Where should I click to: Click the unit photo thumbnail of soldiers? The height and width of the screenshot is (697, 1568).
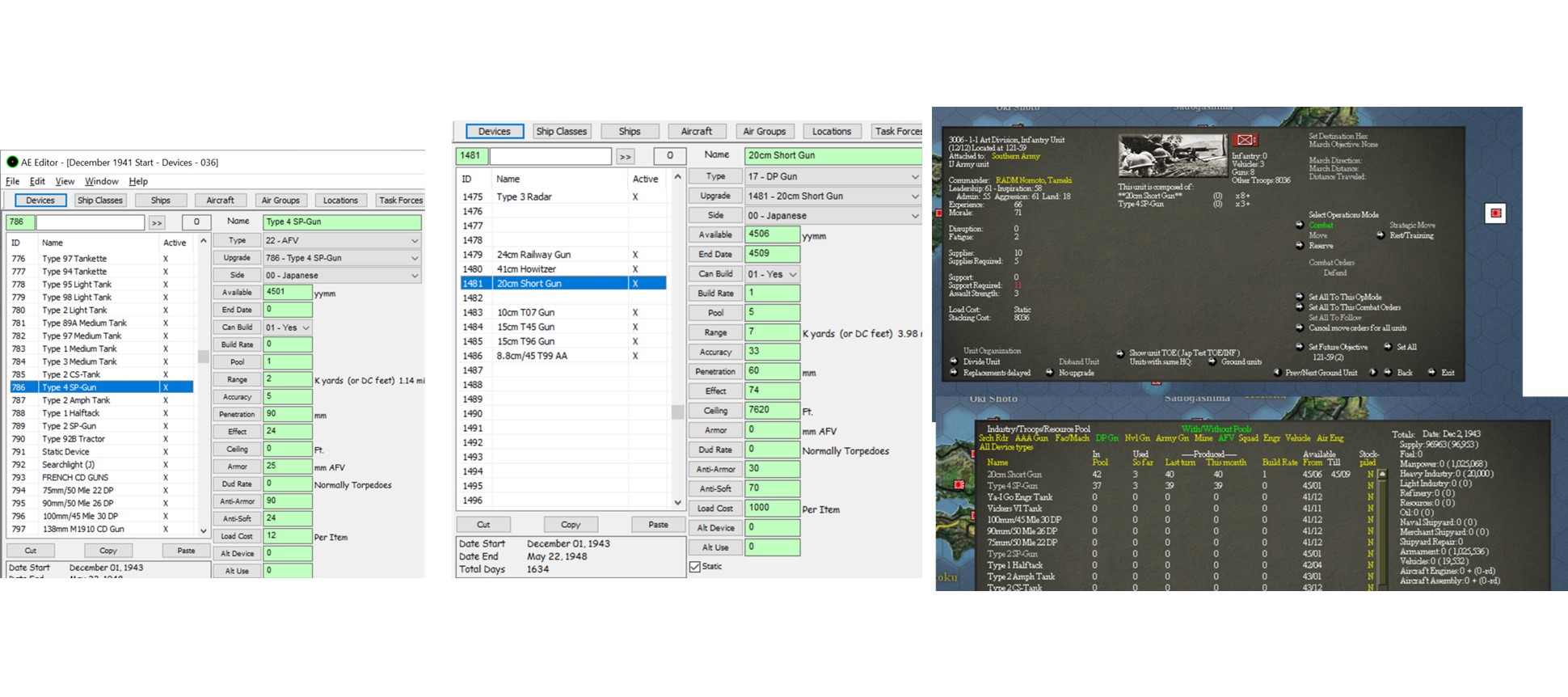tap(1173, 155)
